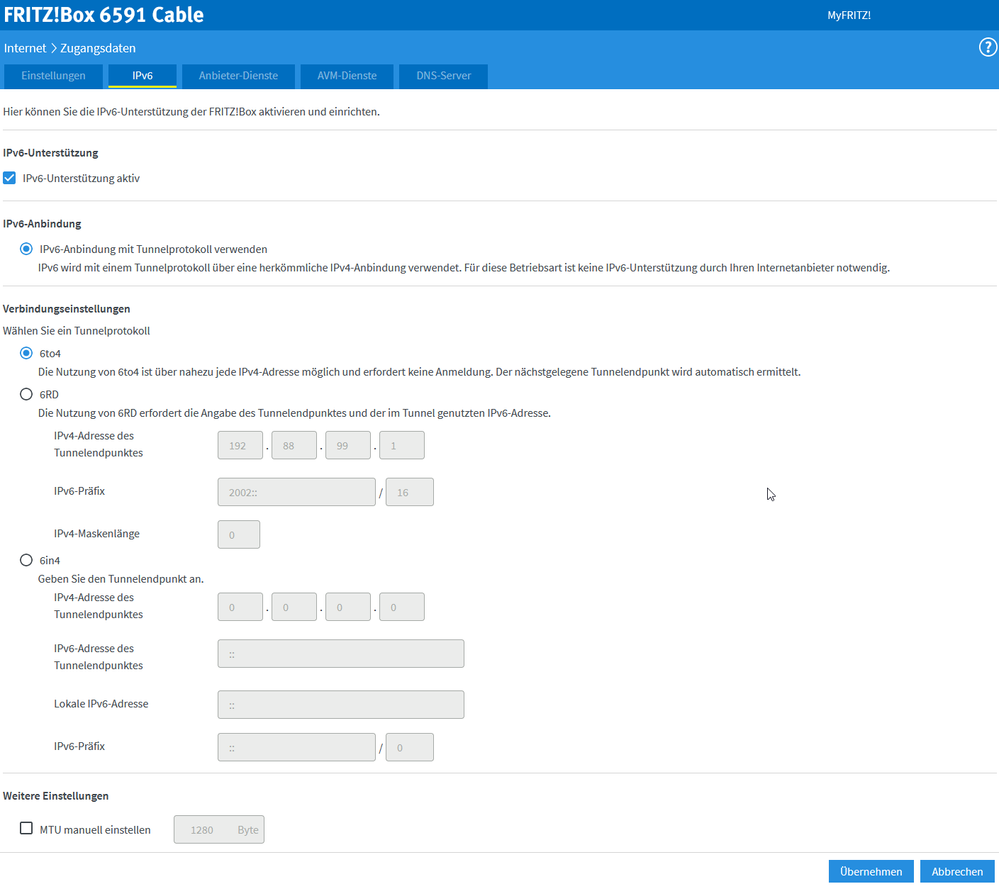Image resolution: width=999 pixels, height=886 pixels.
Task: Click 6RD tunnel endpoint second octet field 88
Action: (x=294, y=445)
